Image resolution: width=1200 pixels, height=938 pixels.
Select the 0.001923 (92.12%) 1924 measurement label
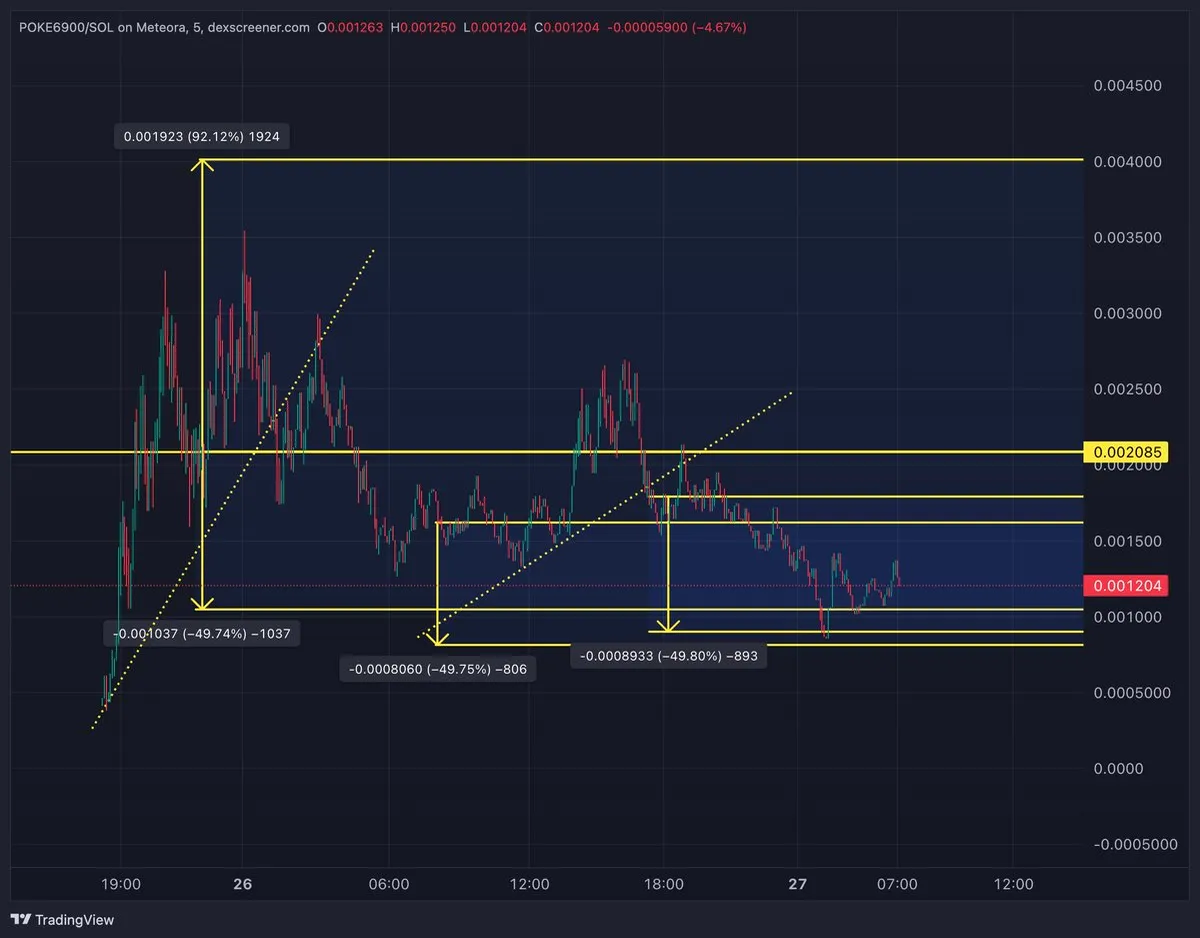pyautogui.click(x=202, y=137)
